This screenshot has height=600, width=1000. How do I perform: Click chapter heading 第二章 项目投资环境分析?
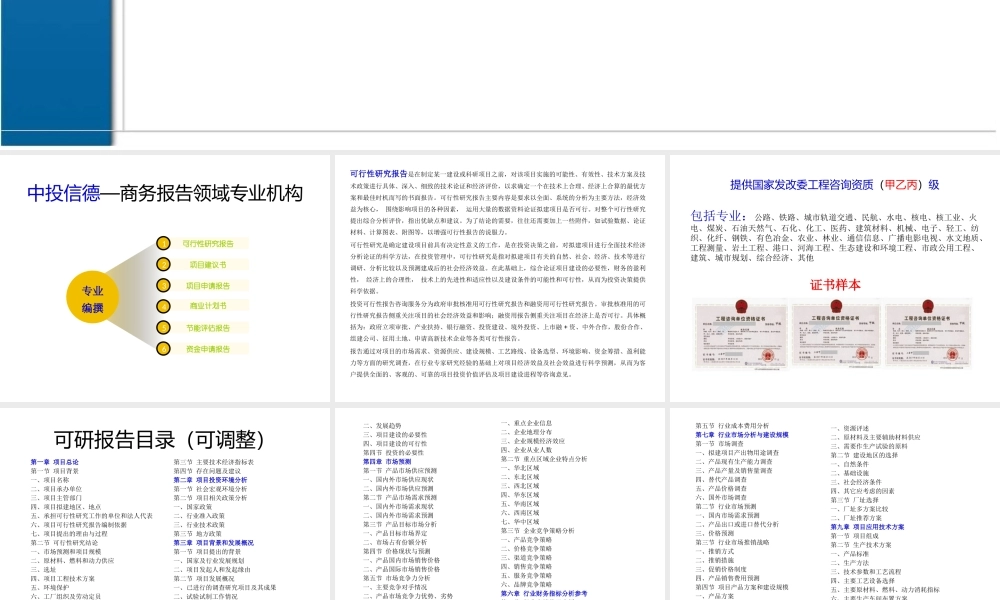(x=210, y=479)
